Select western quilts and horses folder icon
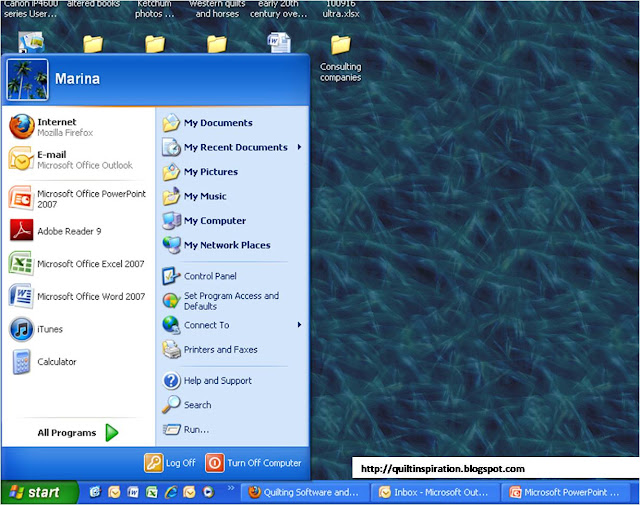This screenshot has height=505, width=640. pos(217,44)
